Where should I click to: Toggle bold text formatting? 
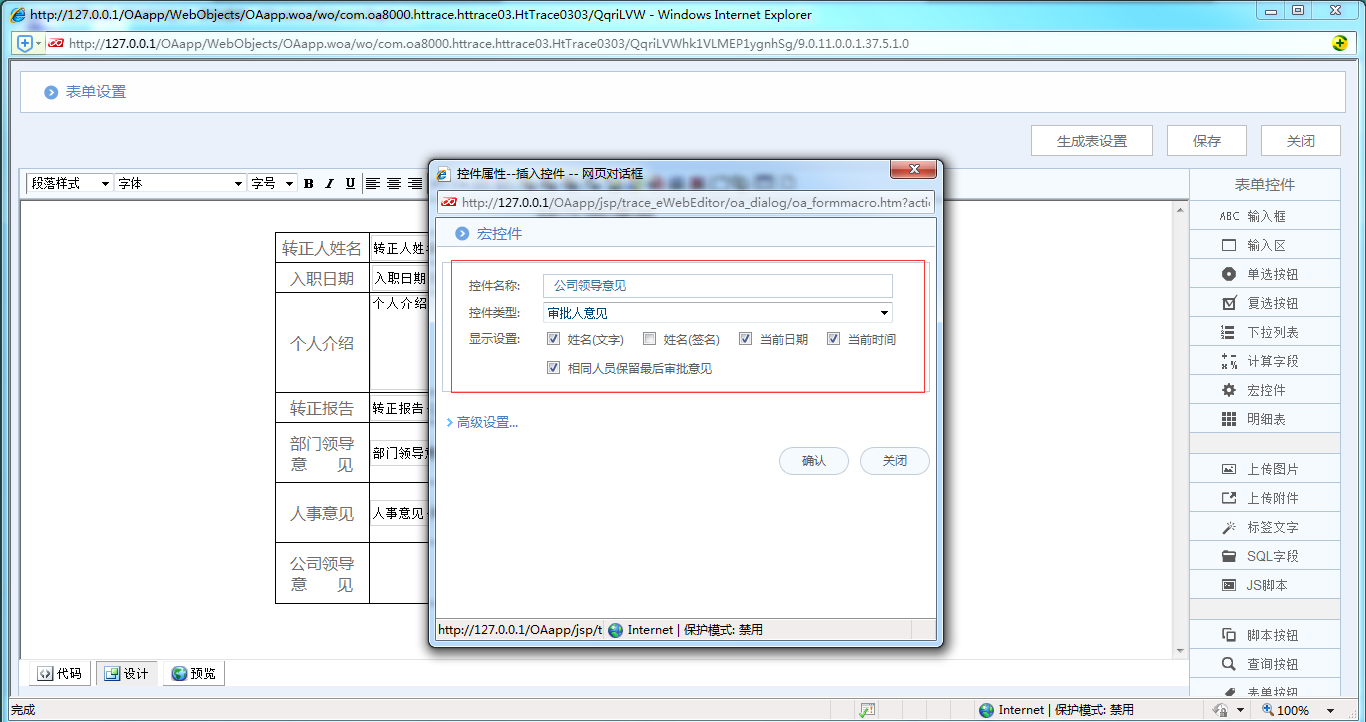tap(308, 183)
